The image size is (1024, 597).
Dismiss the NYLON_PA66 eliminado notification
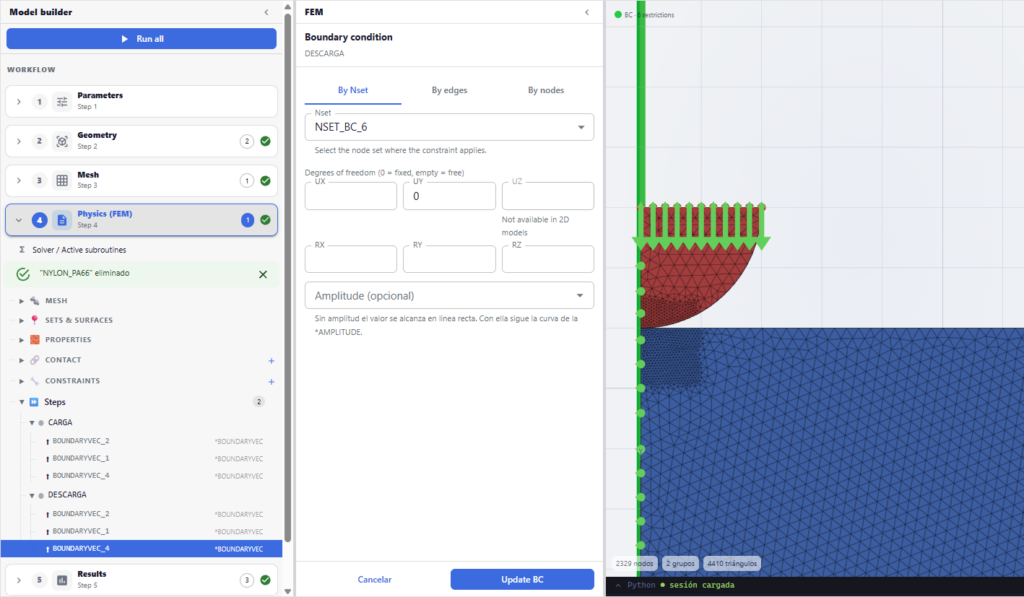point(263,274)
